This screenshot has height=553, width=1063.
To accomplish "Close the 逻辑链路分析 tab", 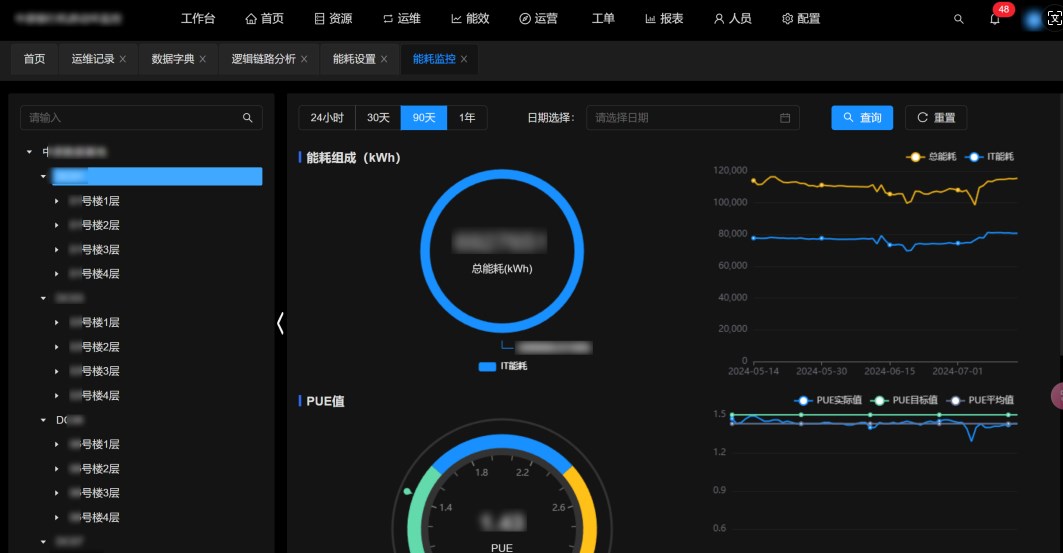I will pos(304,59).
